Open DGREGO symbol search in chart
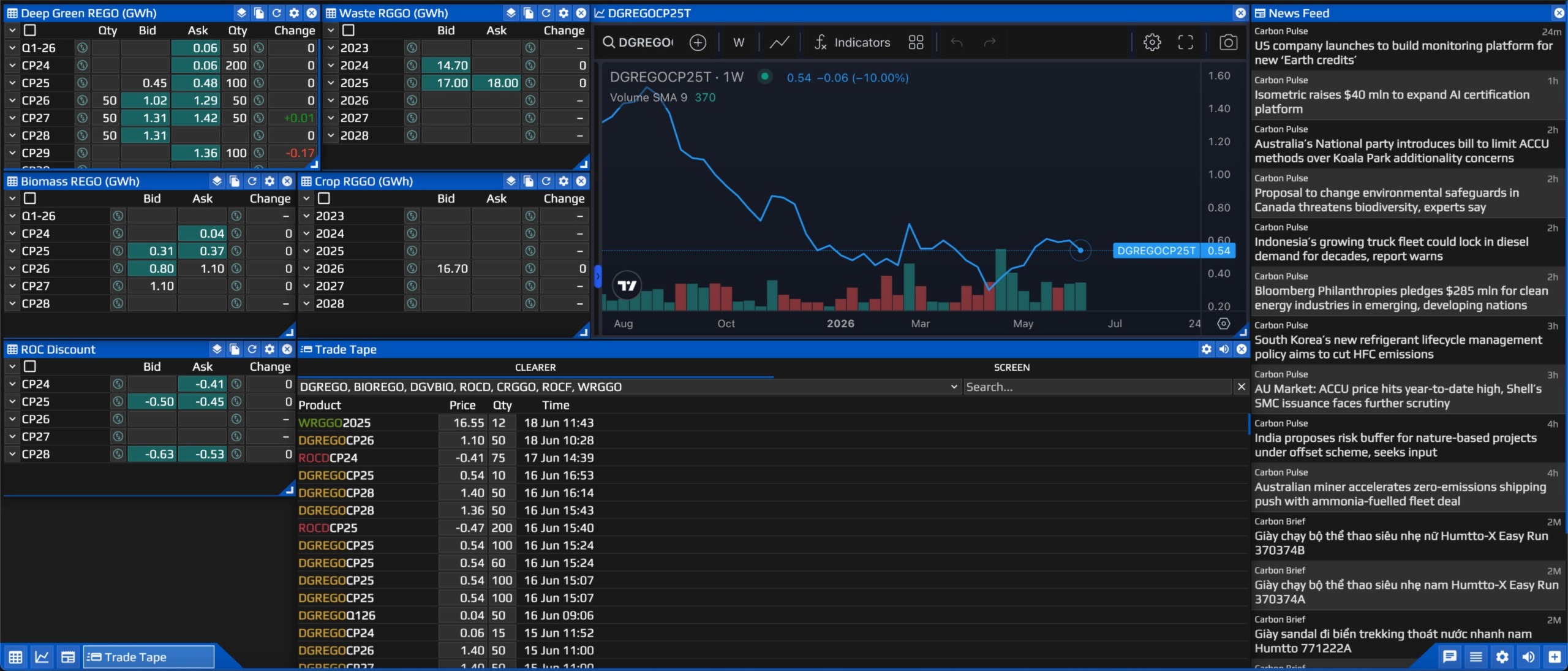Screen dimensions: 1568x671 click(x=638, y=42)
